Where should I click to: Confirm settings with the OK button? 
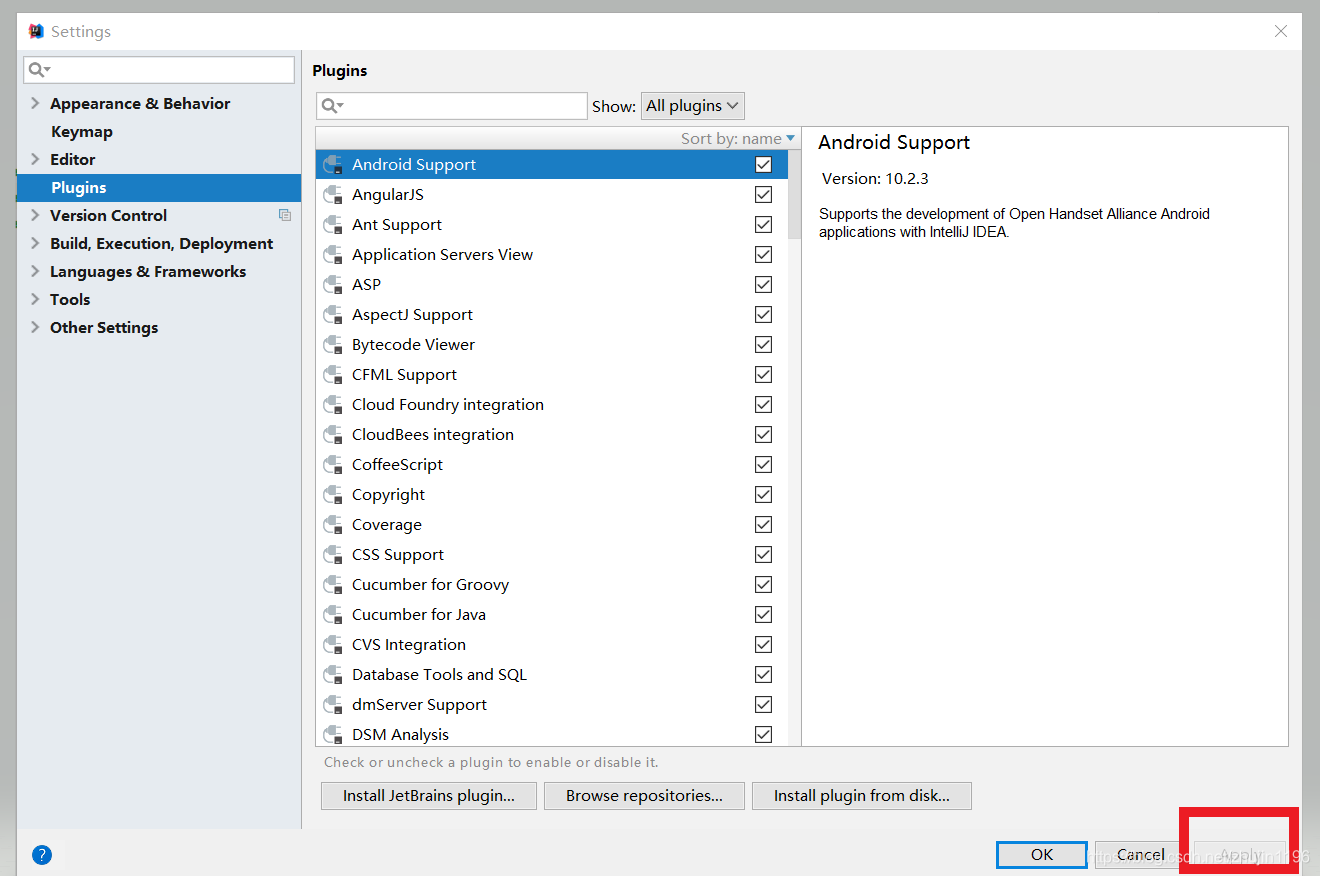(1042, 855)
